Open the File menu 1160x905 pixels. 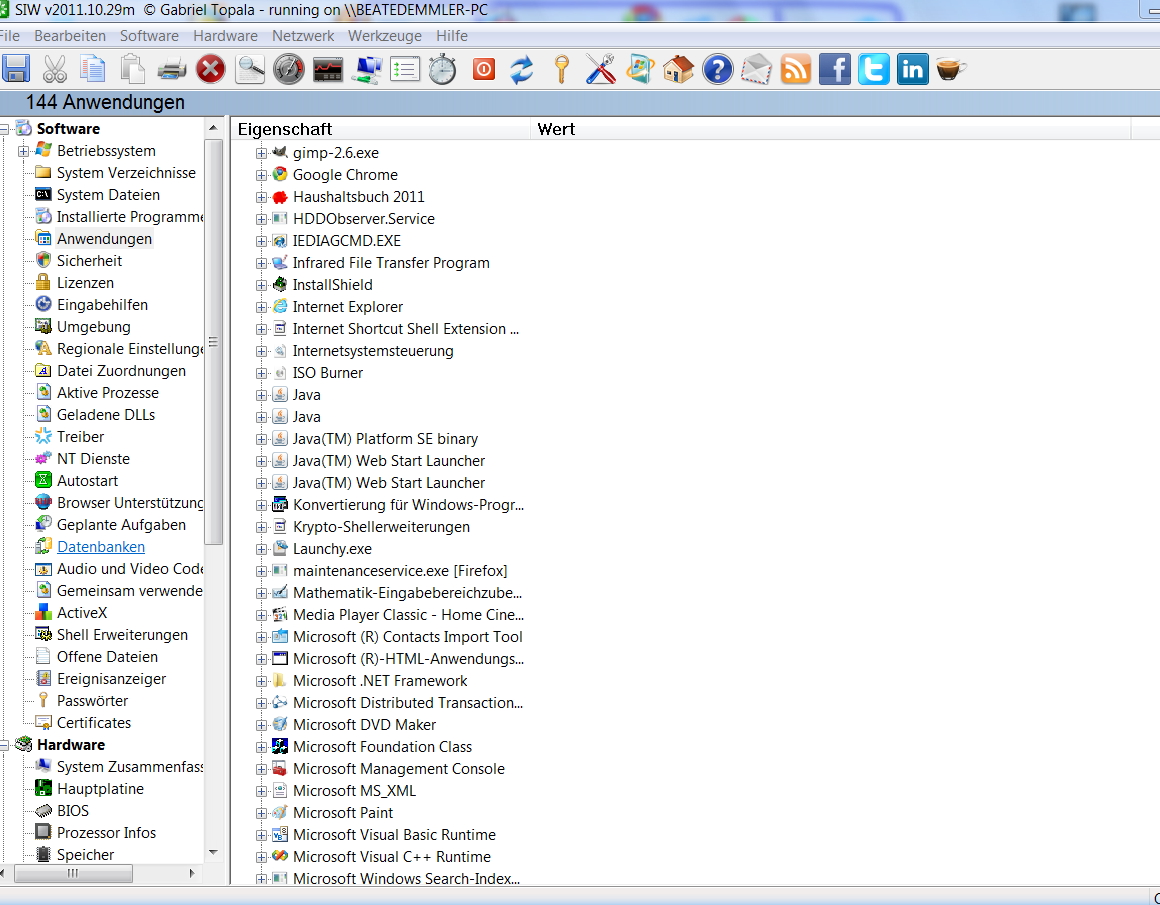10,36
